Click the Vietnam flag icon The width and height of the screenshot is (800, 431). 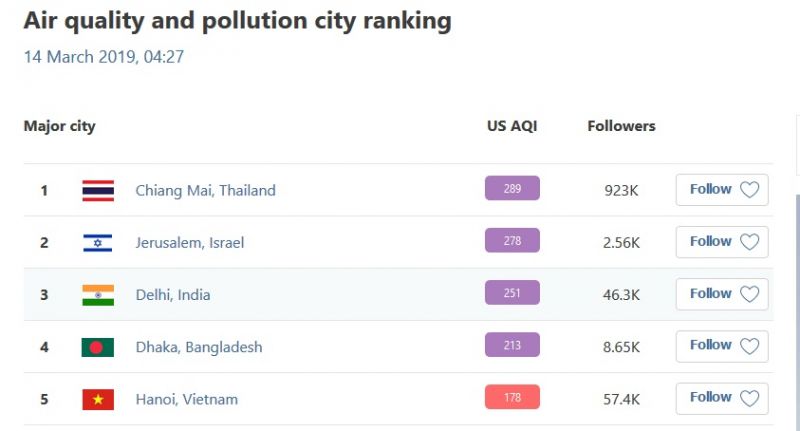coord(98,399)
